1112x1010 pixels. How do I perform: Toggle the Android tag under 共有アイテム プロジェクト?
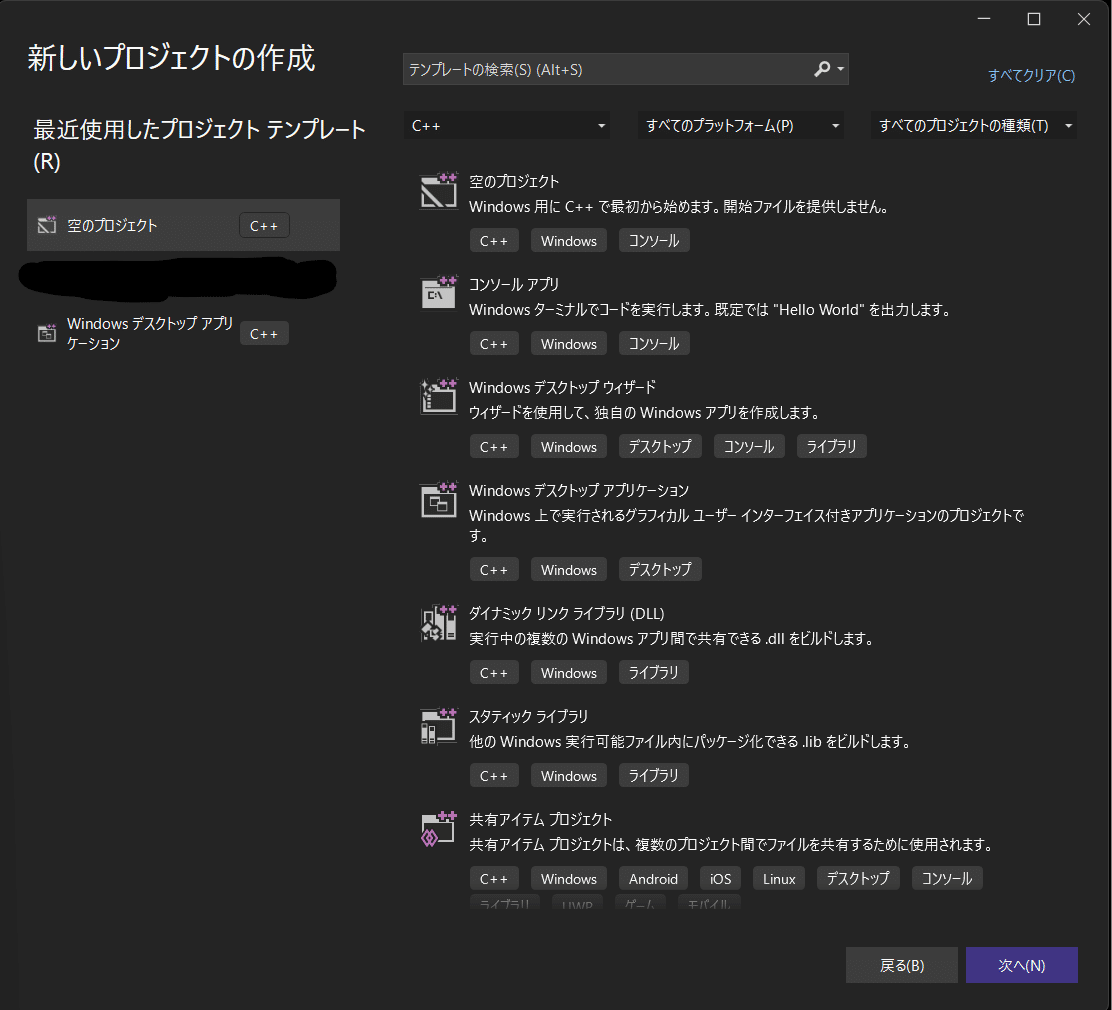click(653, 878)
